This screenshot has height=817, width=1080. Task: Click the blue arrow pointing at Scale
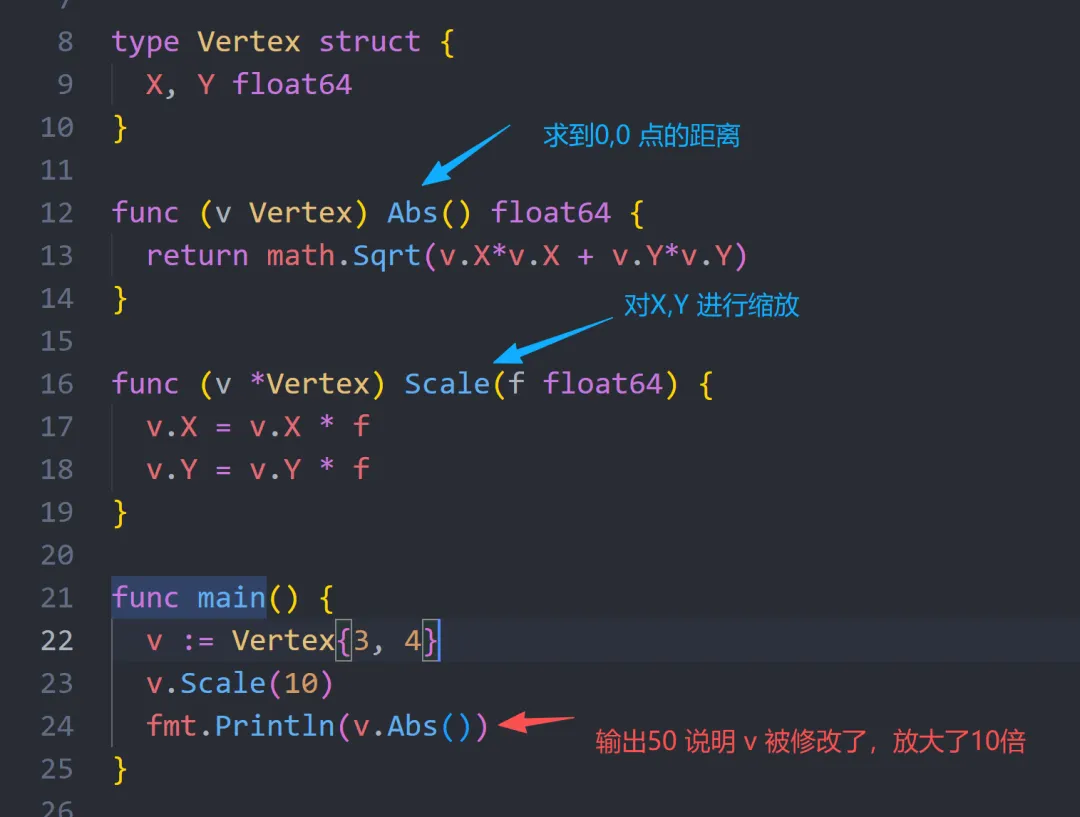tap(553, 340)
